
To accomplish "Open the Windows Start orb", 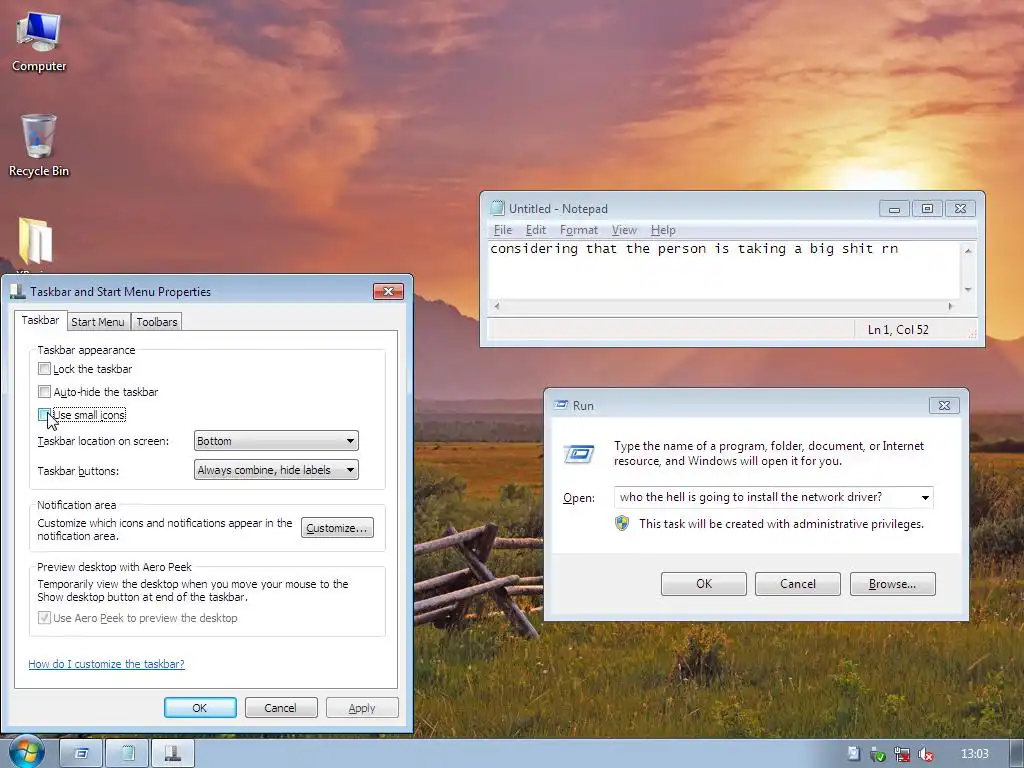I will tap(25, 752).
